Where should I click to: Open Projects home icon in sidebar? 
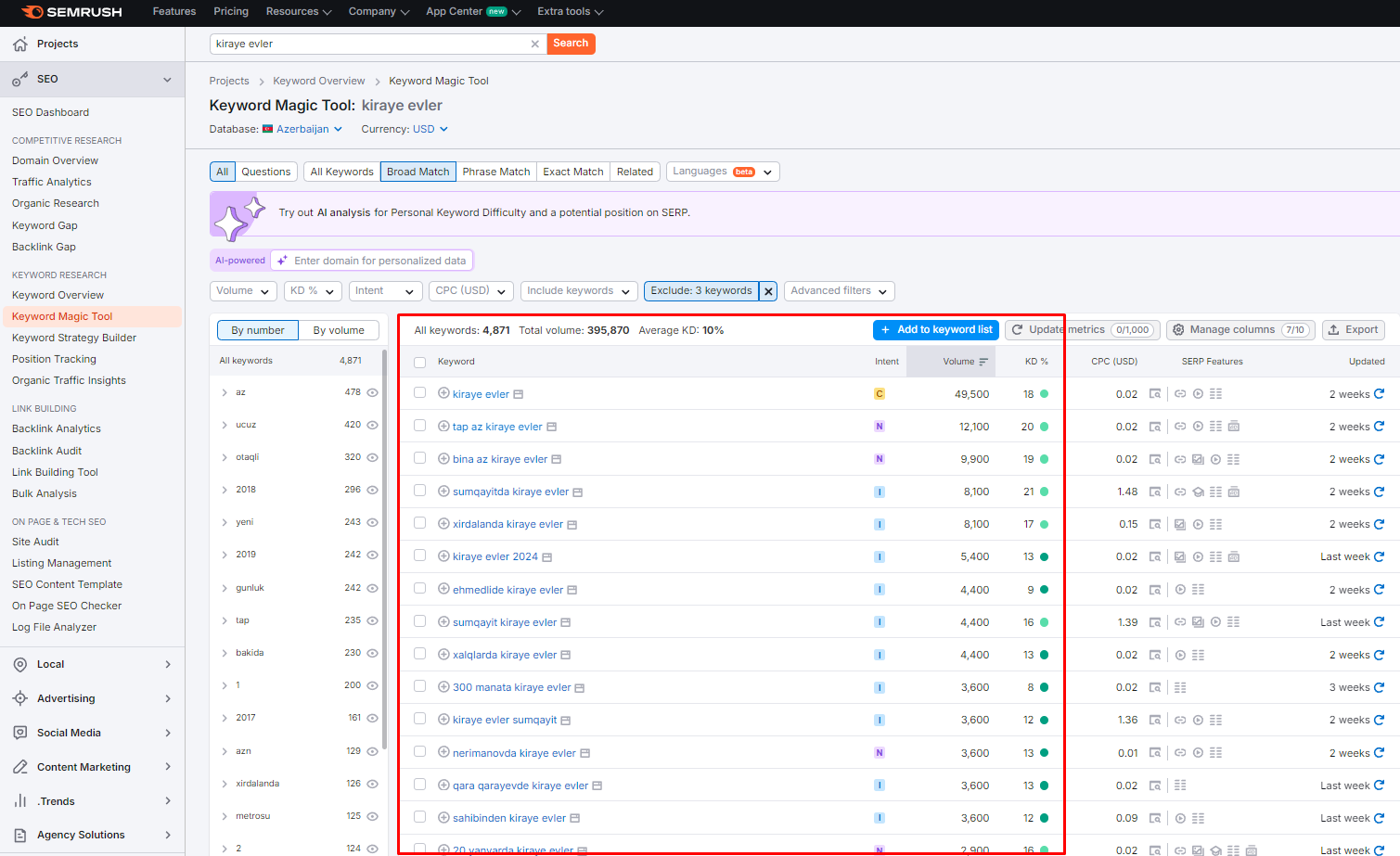click(19, 44)
